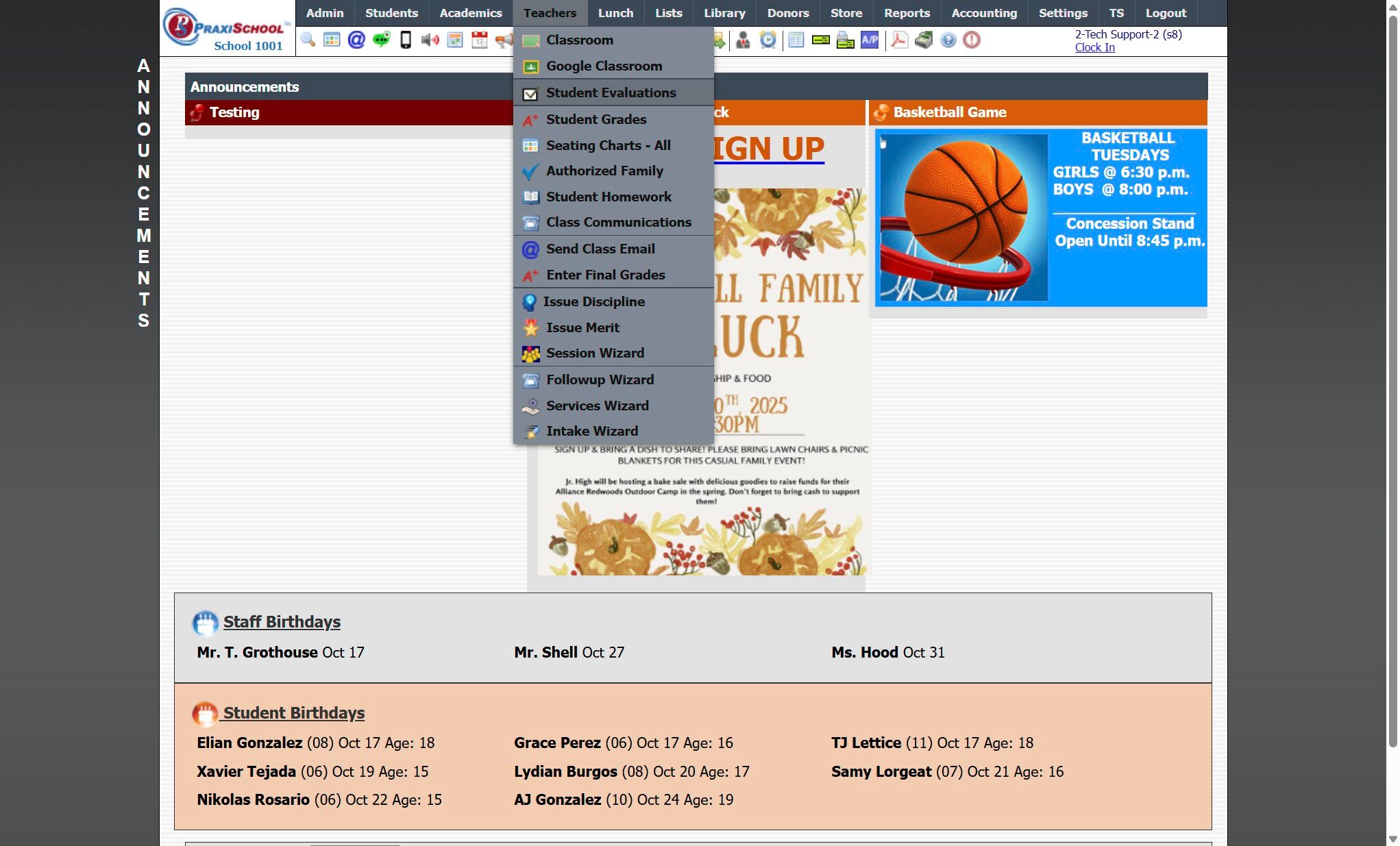The height and width of the screenshot is (846, 1400).
Task: Click the red calendar toolbar icon
Action: (x=480, y=40)
